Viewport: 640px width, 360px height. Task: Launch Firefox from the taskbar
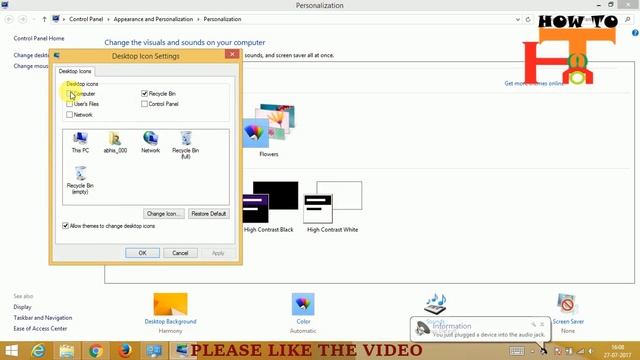(125, 351)
